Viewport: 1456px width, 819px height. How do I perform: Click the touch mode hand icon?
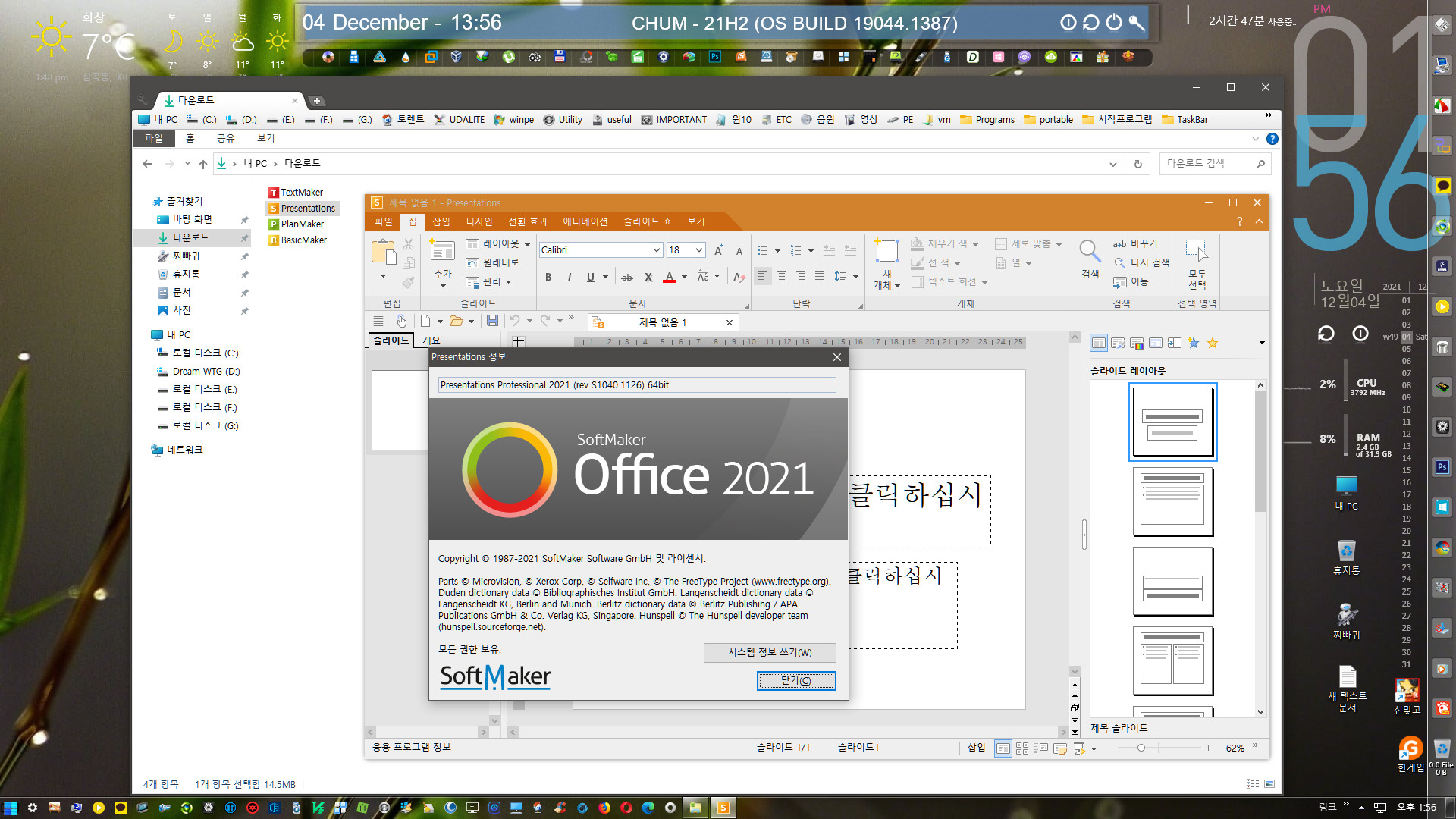coord(402,321)
